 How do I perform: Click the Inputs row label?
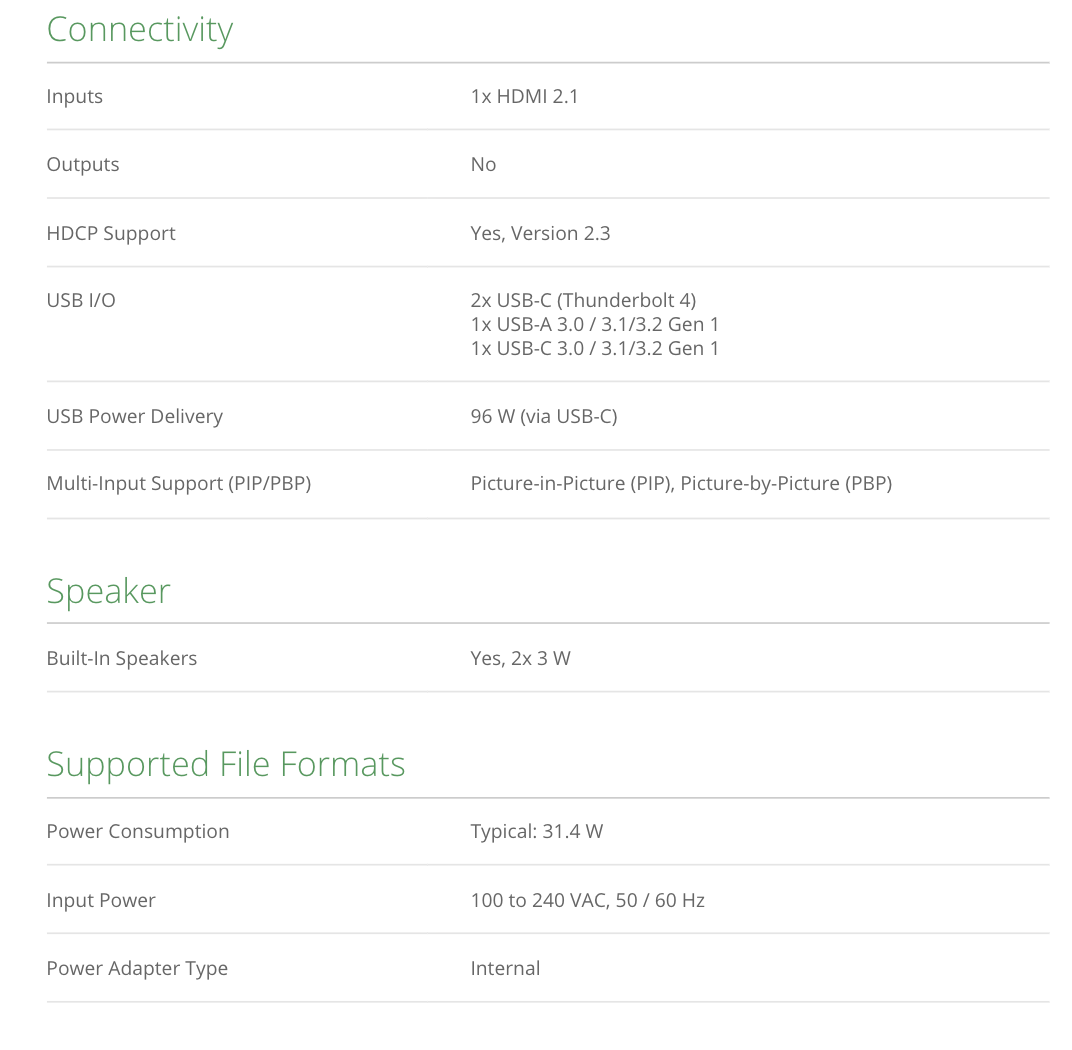(x=75, y=97)
